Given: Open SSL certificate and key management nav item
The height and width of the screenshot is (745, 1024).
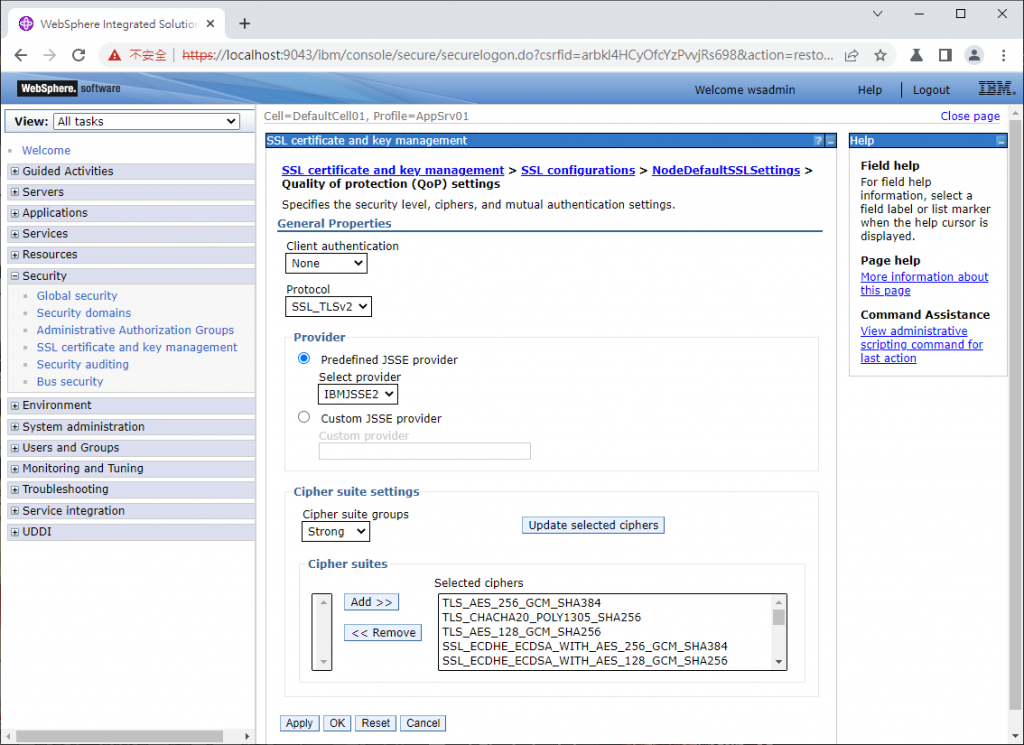Looking at the screenshot, I should point(137,347).
